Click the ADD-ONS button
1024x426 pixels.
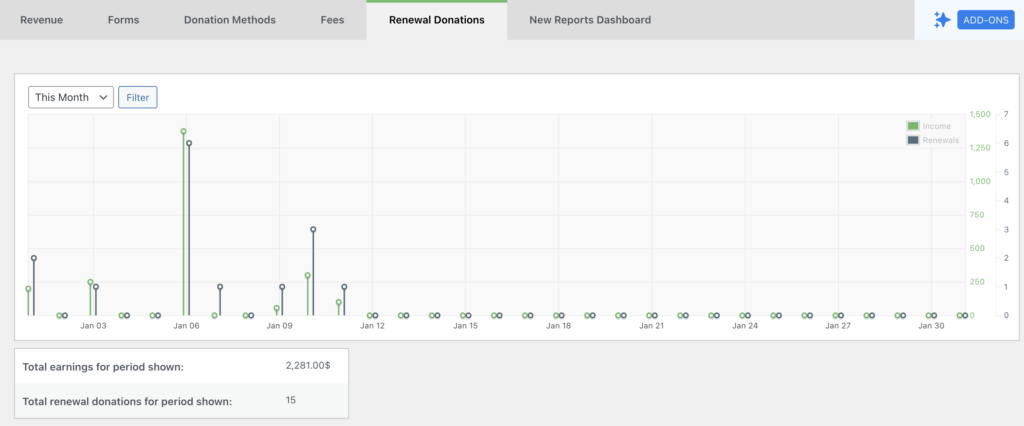[985, 20]
